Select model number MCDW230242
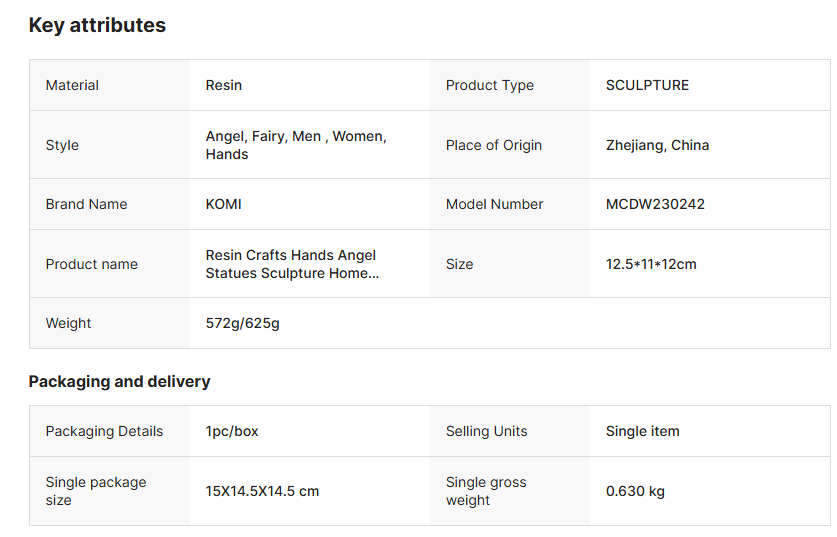The image size is (837, 537). tap(655, 204)
